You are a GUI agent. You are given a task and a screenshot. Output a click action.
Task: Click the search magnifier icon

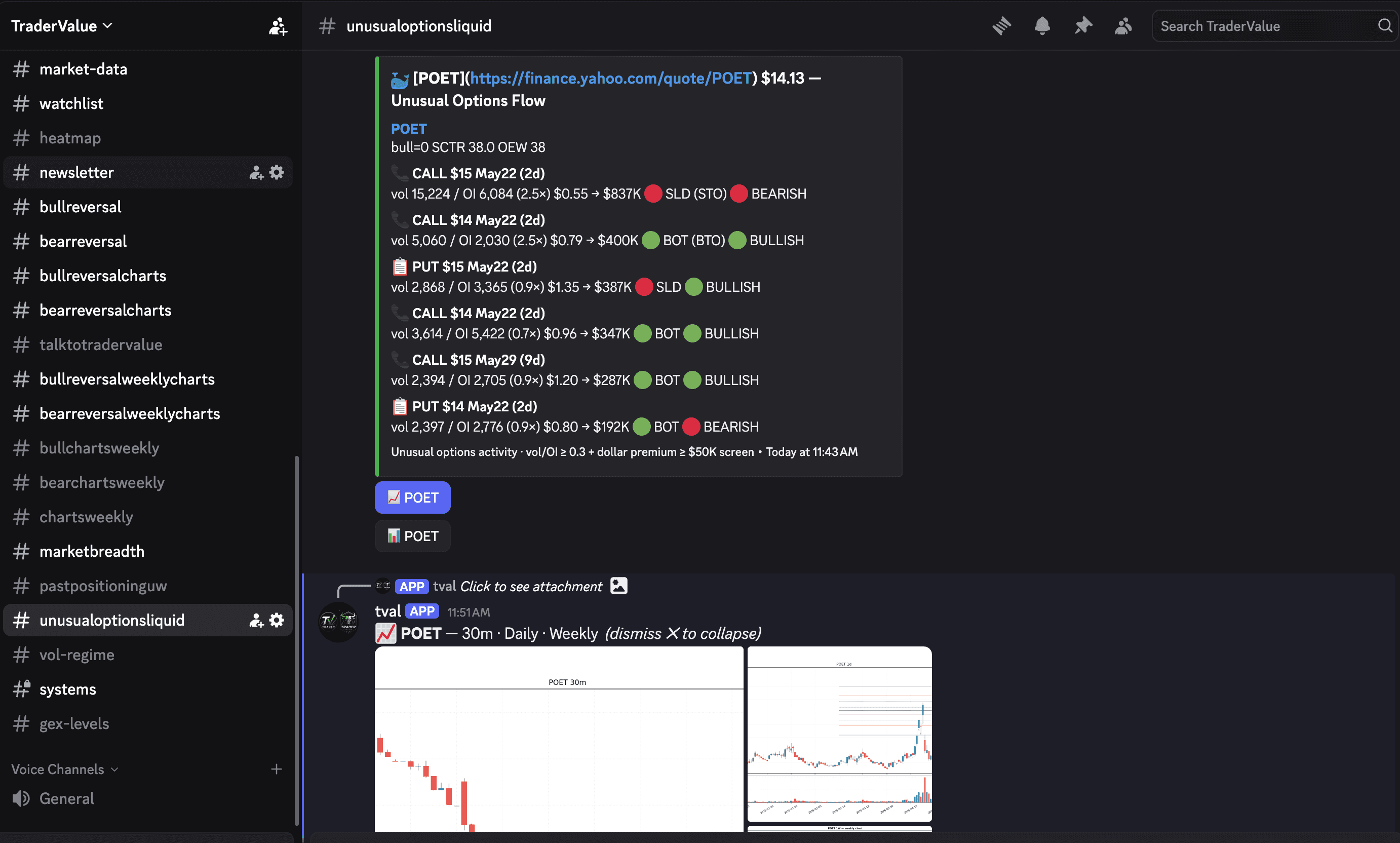(x=1385, y=25)
